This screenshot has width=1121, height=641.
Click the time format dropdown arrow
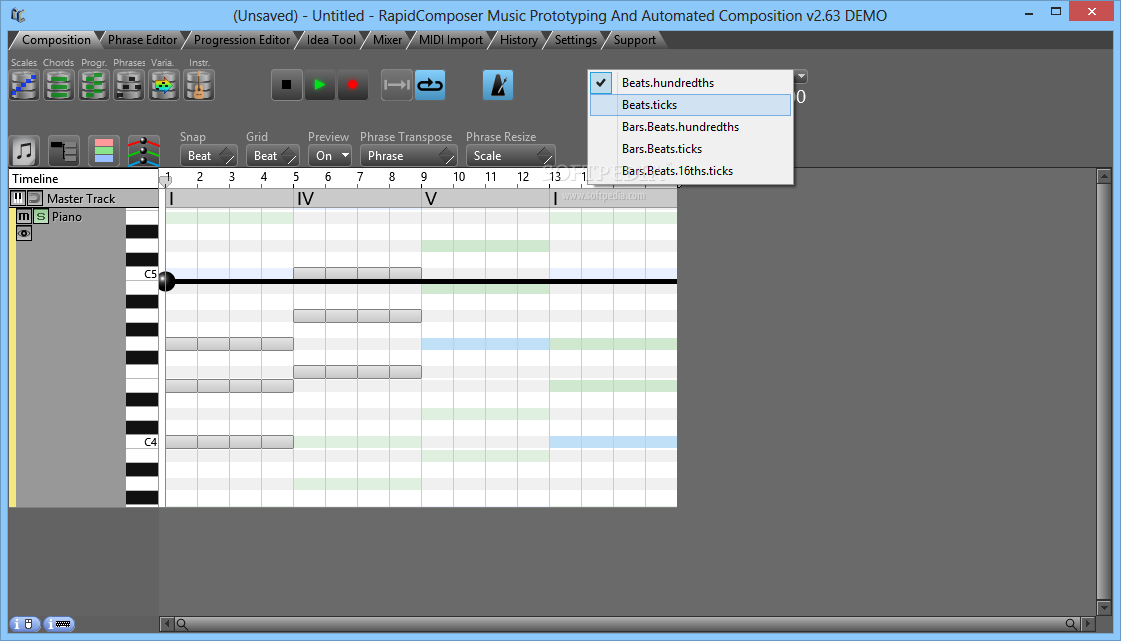(x=801, y=76)
